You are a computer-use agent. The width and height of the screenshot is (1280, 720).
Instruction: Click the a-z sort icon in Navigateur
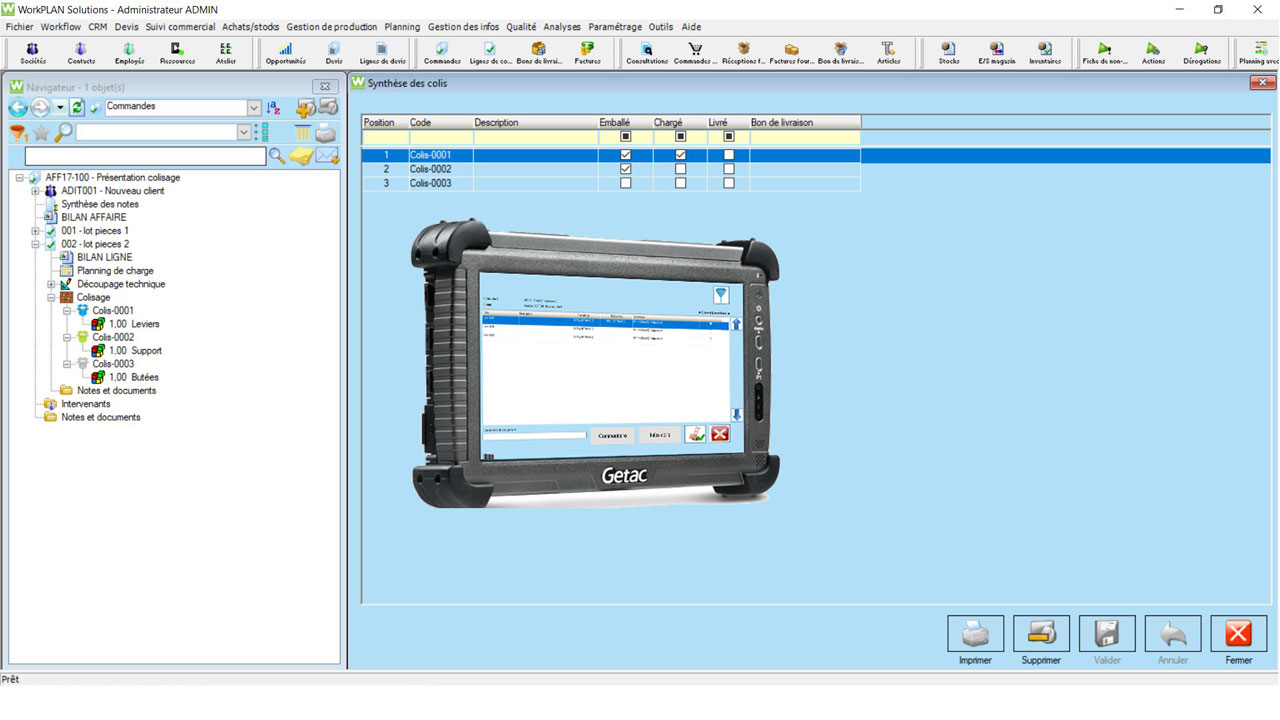pyautogui.click(x=273, y=108)
